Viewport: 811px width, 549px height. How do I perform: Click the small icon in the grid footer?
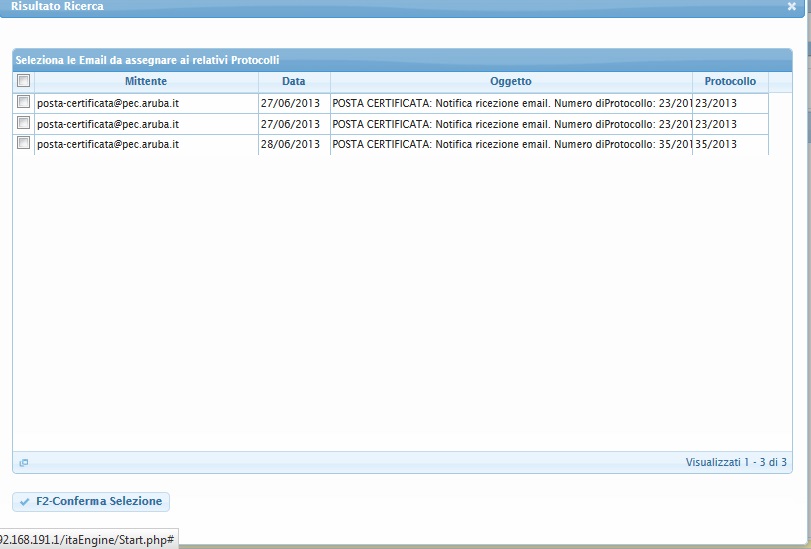click(x=24, y=463)
